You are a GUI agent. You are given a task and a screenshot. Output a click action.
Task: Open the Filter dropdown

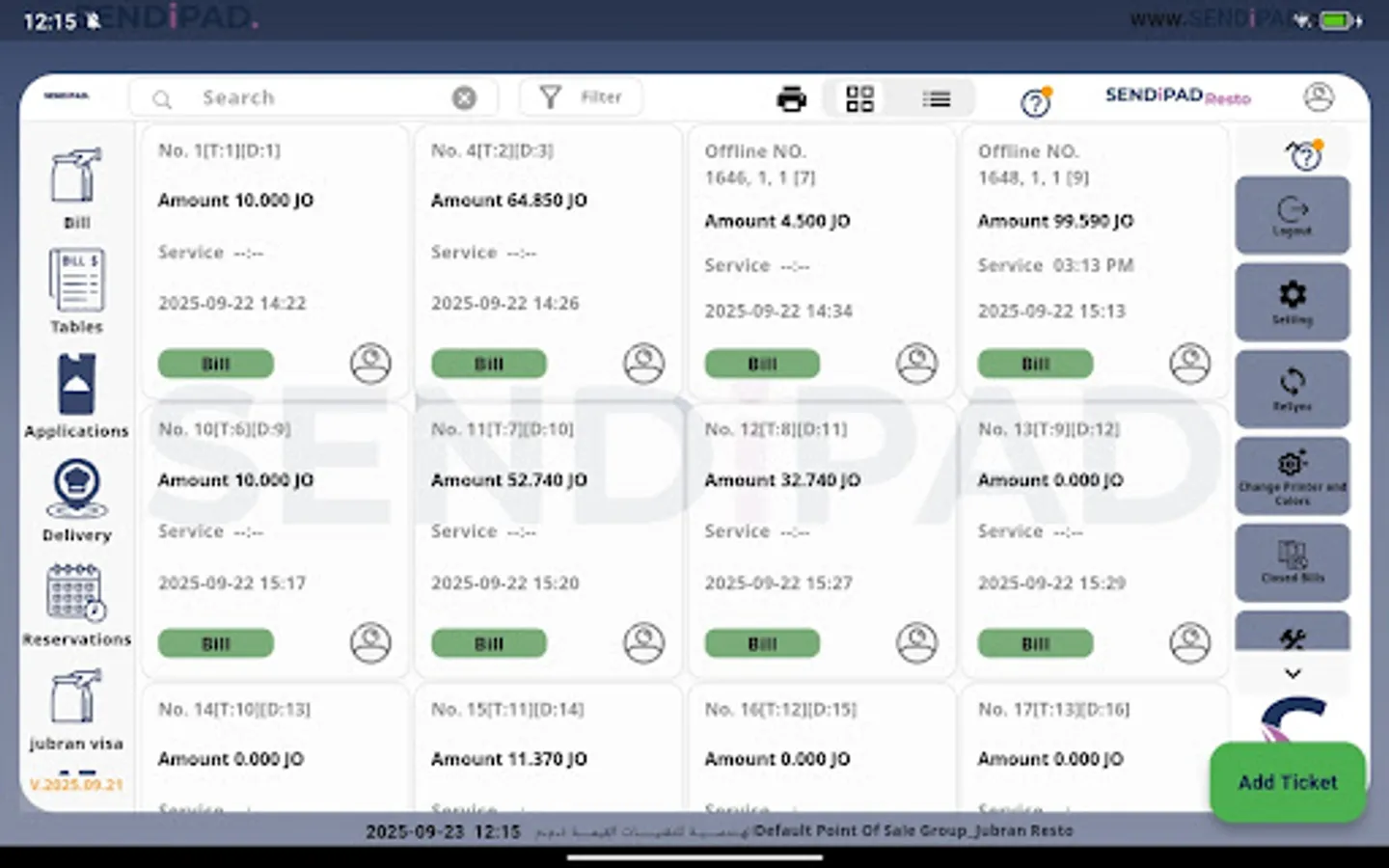tap(581, 96)
